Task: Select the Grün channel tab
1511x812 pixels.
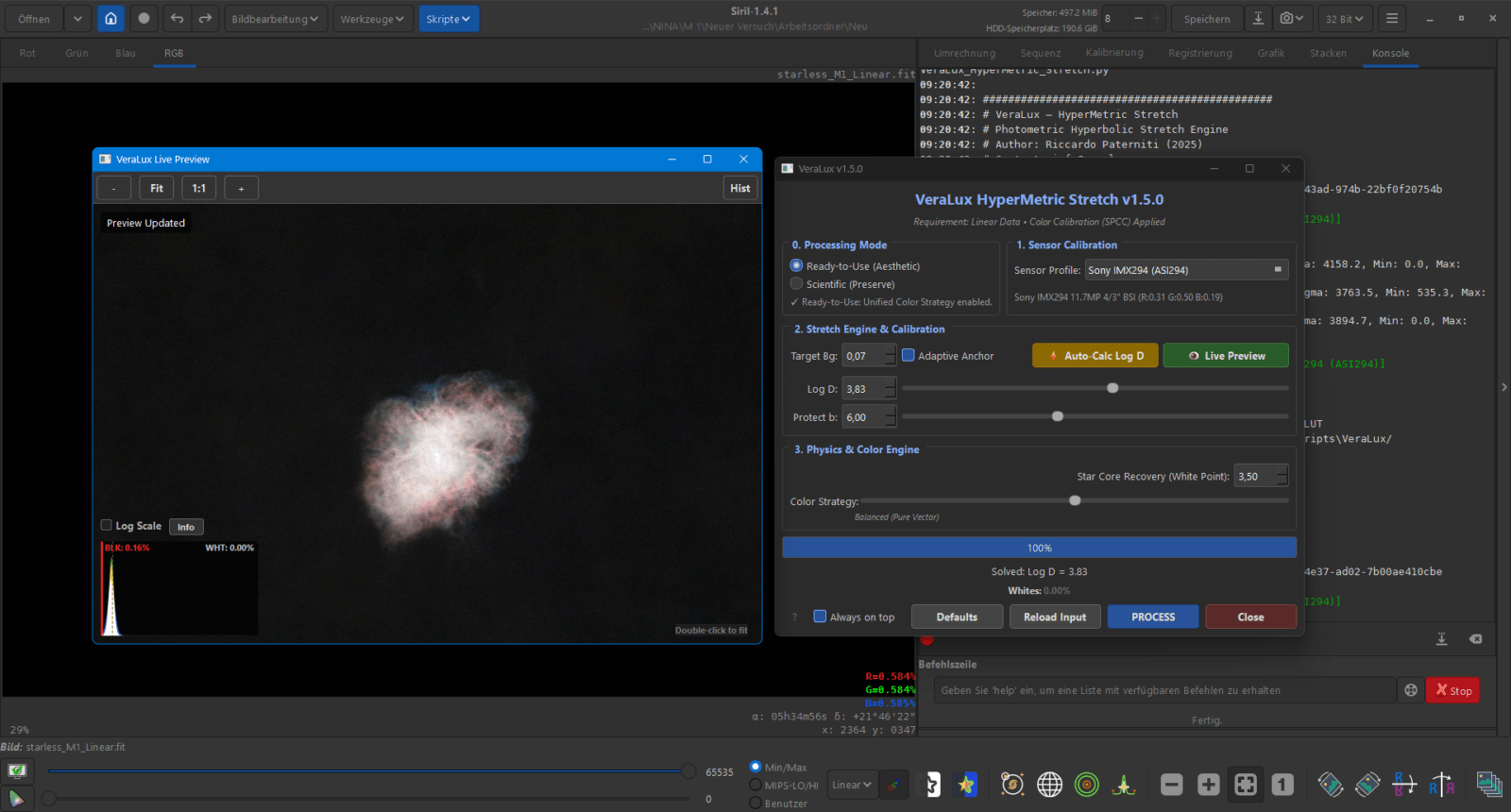Action: [76, 53]
